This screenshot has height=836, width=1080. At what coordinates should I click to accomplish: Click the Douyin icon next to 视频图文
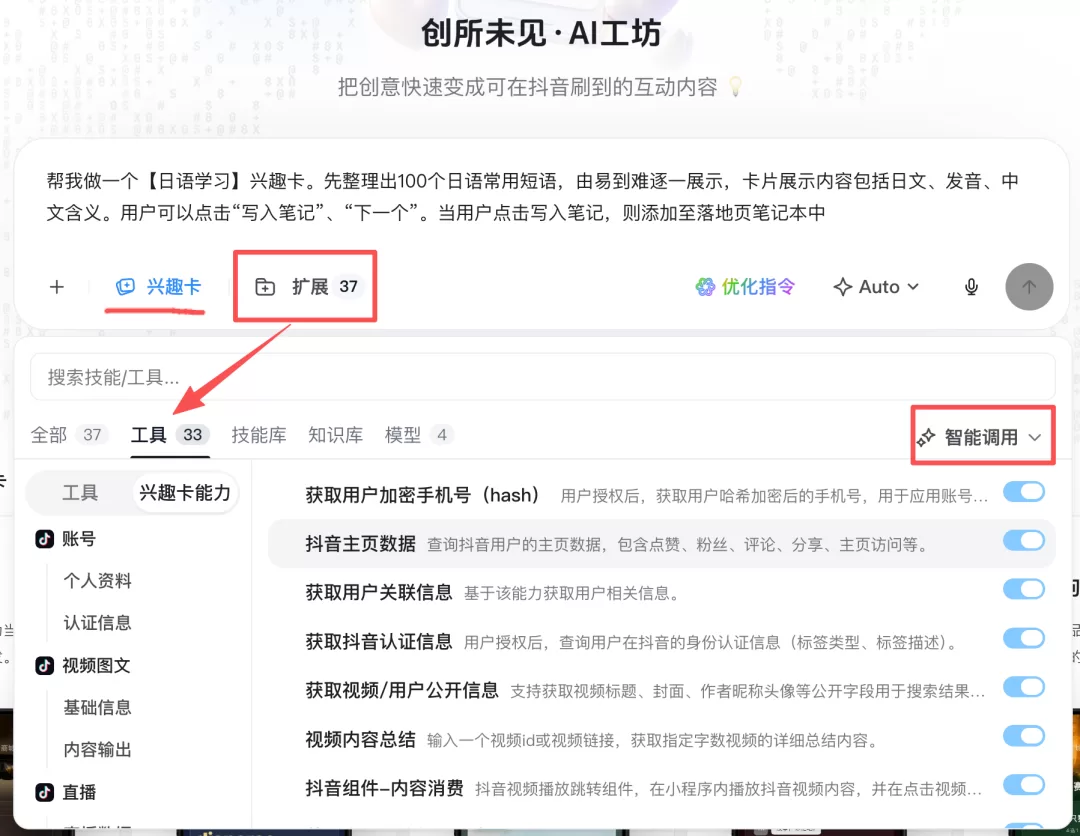[45, 665]
